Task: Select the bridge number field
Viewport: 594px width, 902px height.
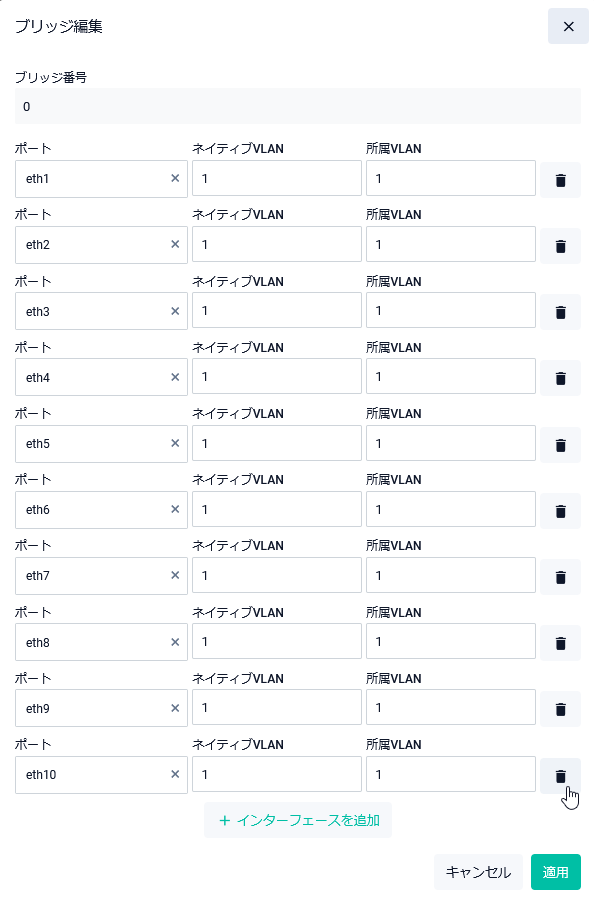Action: [x=298, y=106]
